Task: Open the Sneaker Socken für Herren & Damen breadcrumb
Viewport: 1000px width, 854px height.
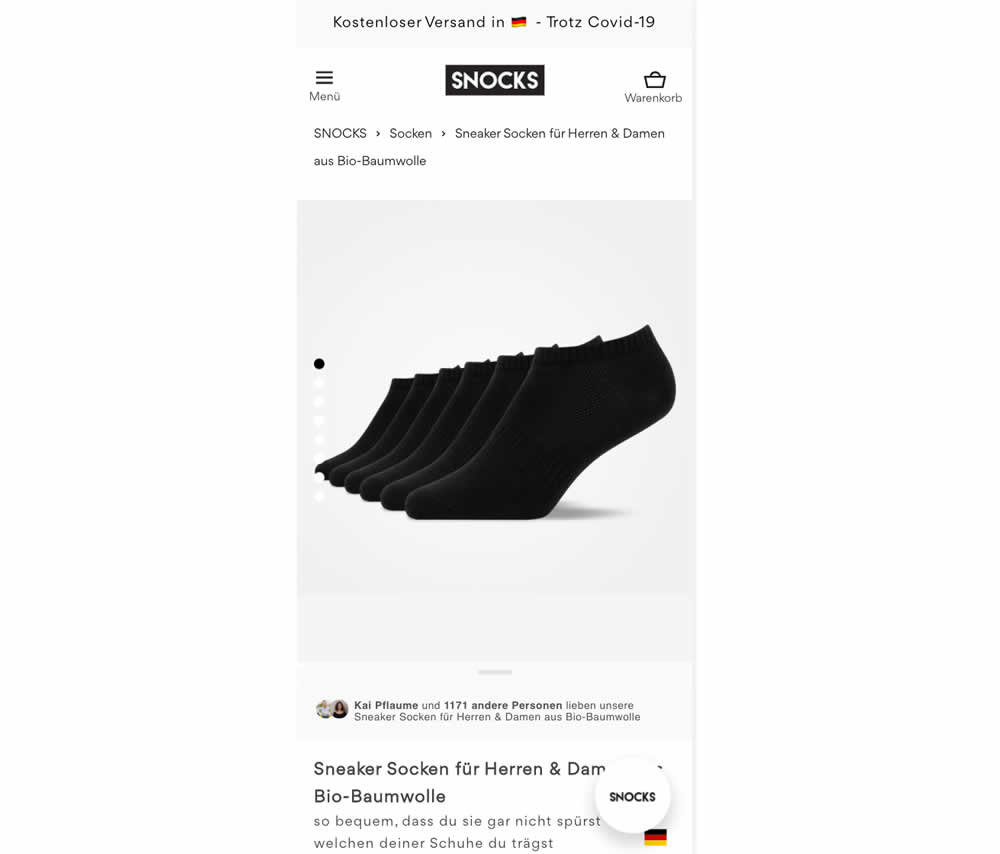Action: click(489, 147)
